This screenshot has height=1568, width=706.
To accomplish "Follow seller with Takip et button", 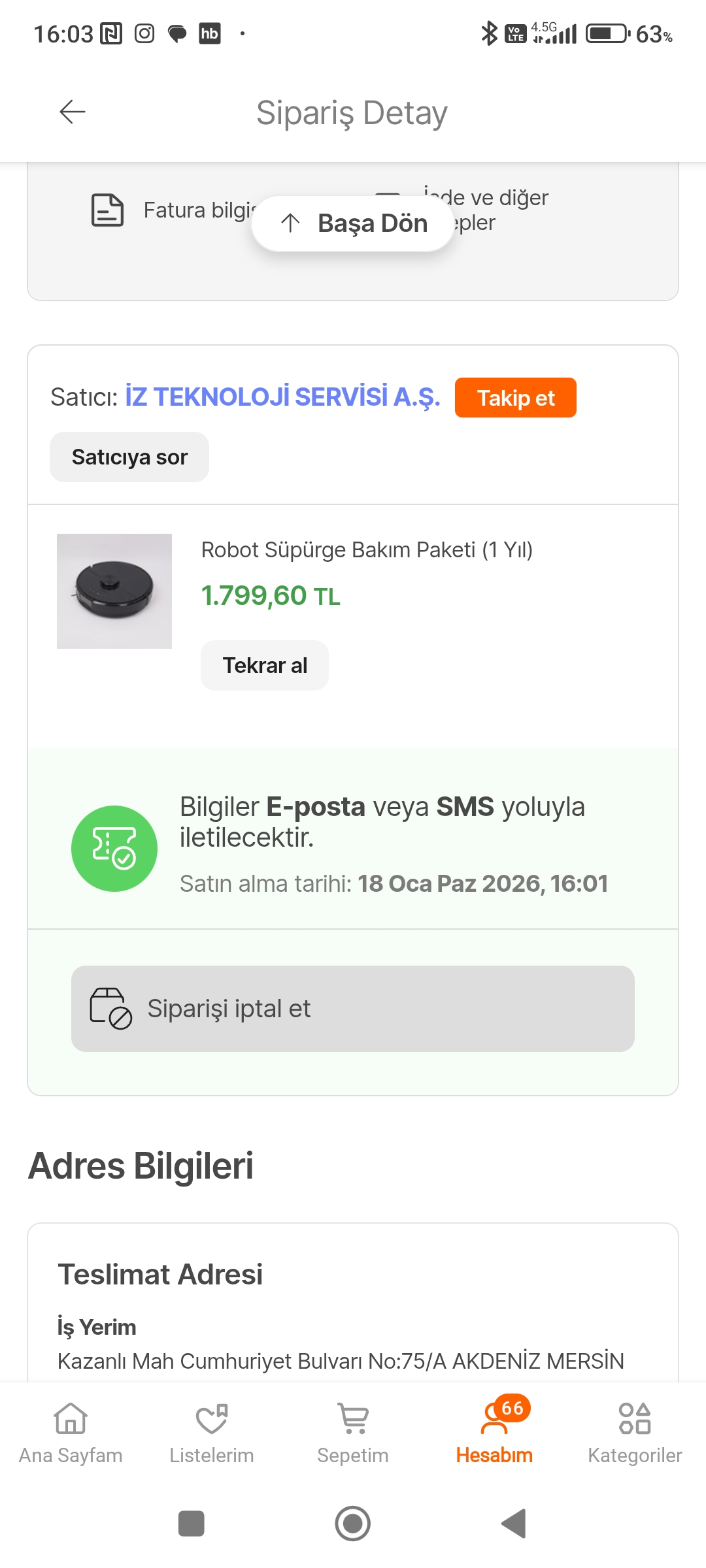I will [x=515, y=398].
